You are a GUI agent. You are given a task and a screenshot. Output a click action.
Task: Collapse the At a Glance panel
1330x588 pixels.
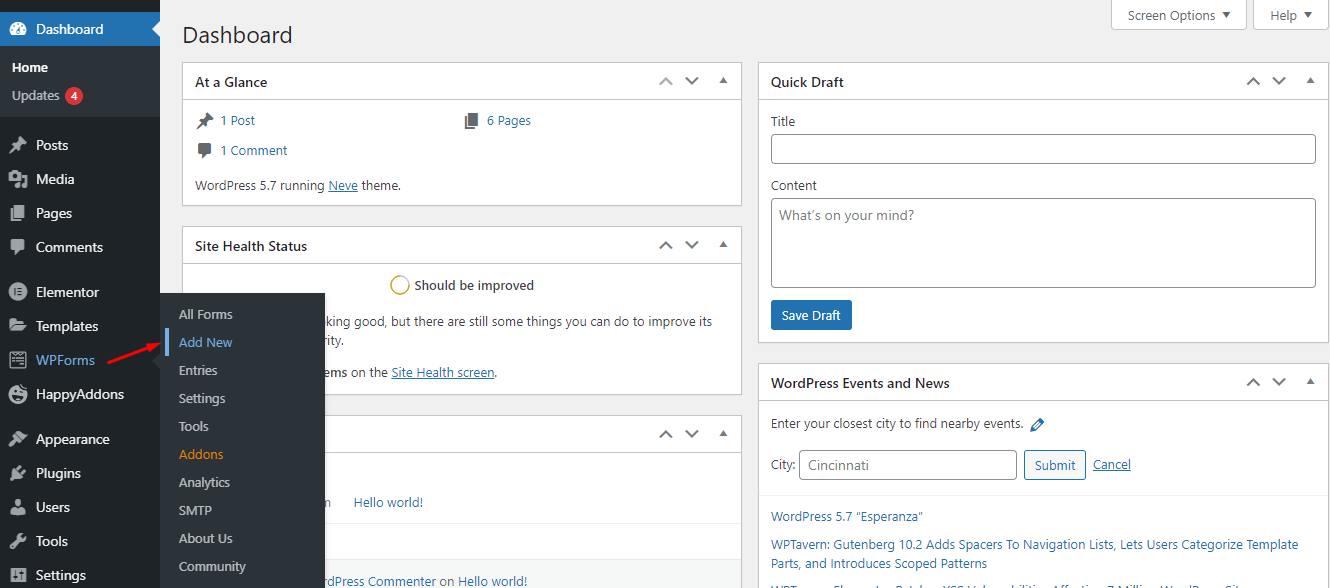[723, 81]
